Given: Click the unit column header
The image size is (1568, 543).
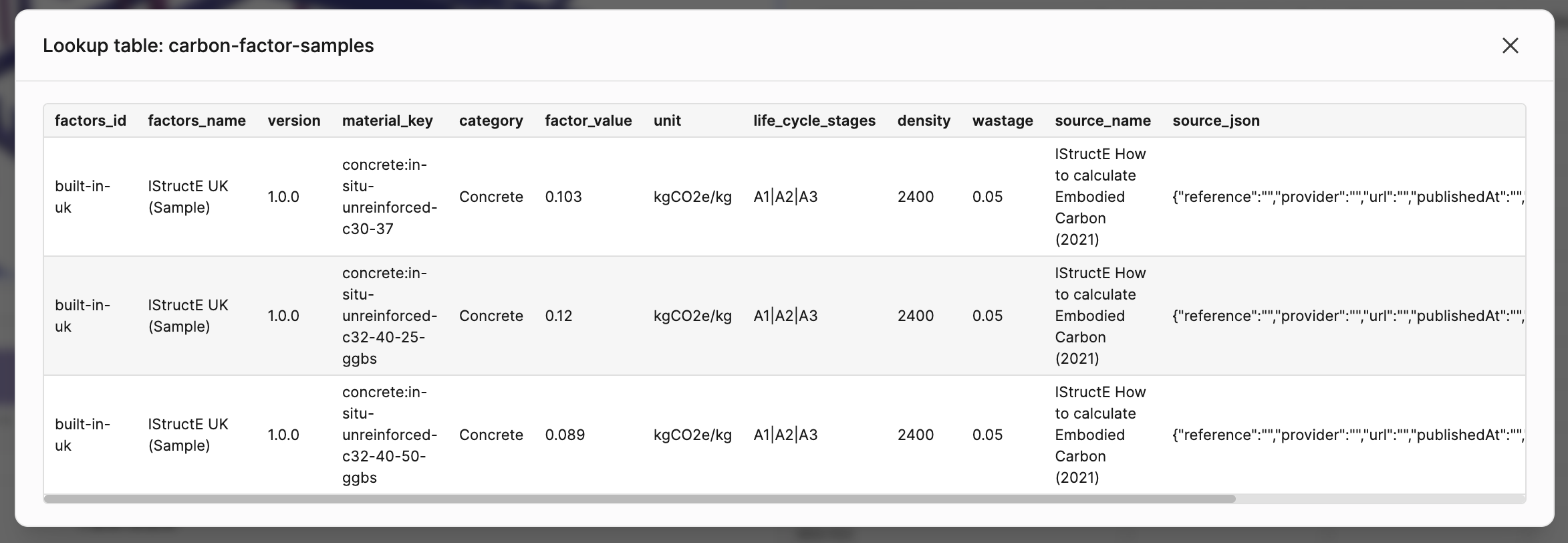Looking at the screenshot, I should [x=667, y=120].
